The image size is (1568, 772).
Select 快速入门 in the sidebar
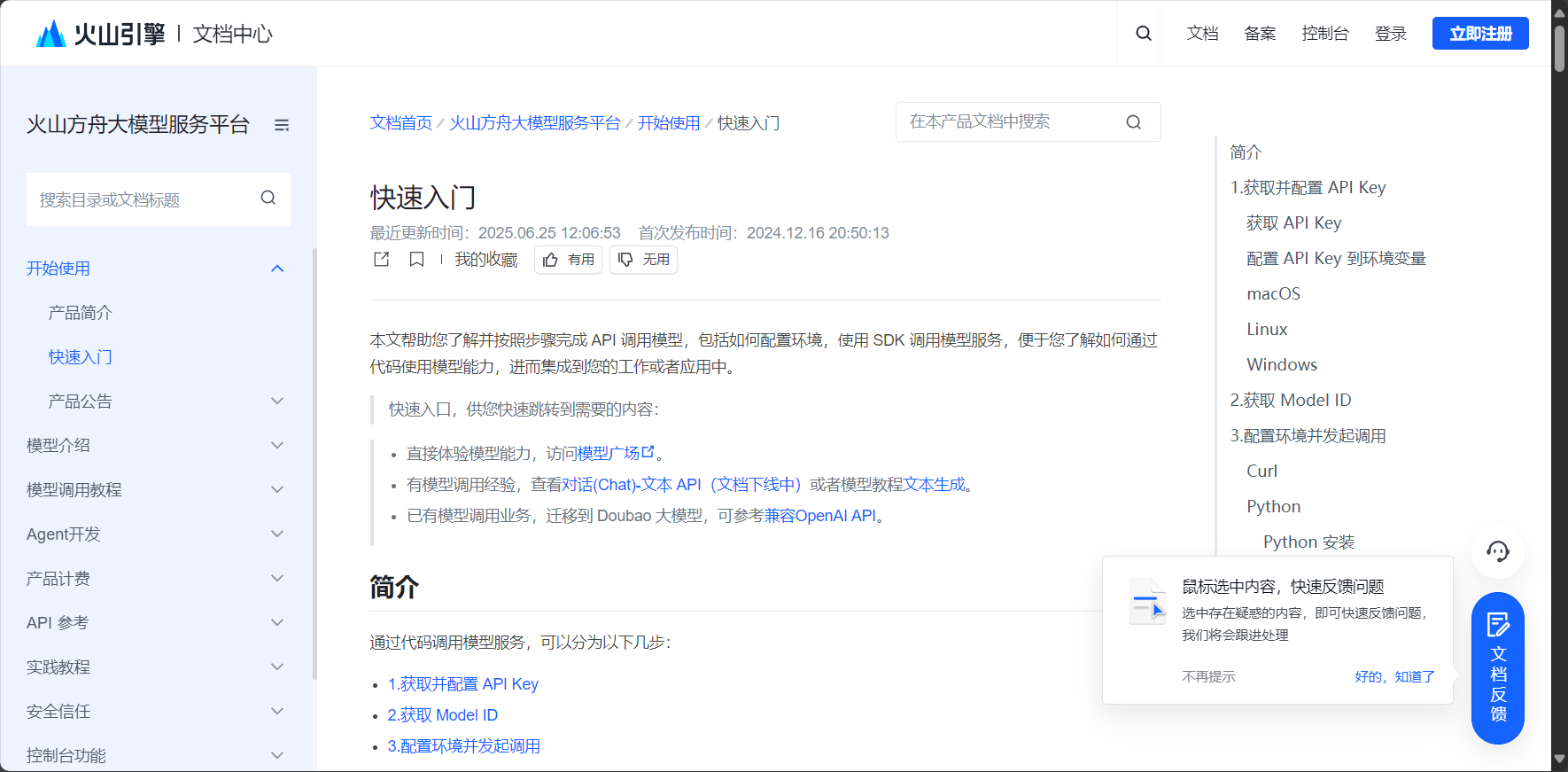click(x=81, y=357)
